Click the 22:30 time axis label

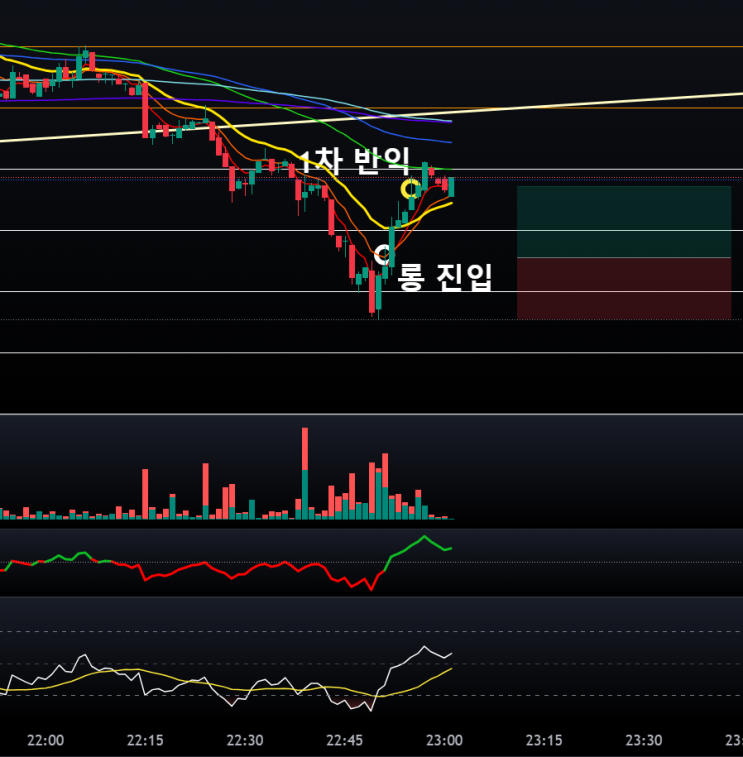(x=245, y=740)
